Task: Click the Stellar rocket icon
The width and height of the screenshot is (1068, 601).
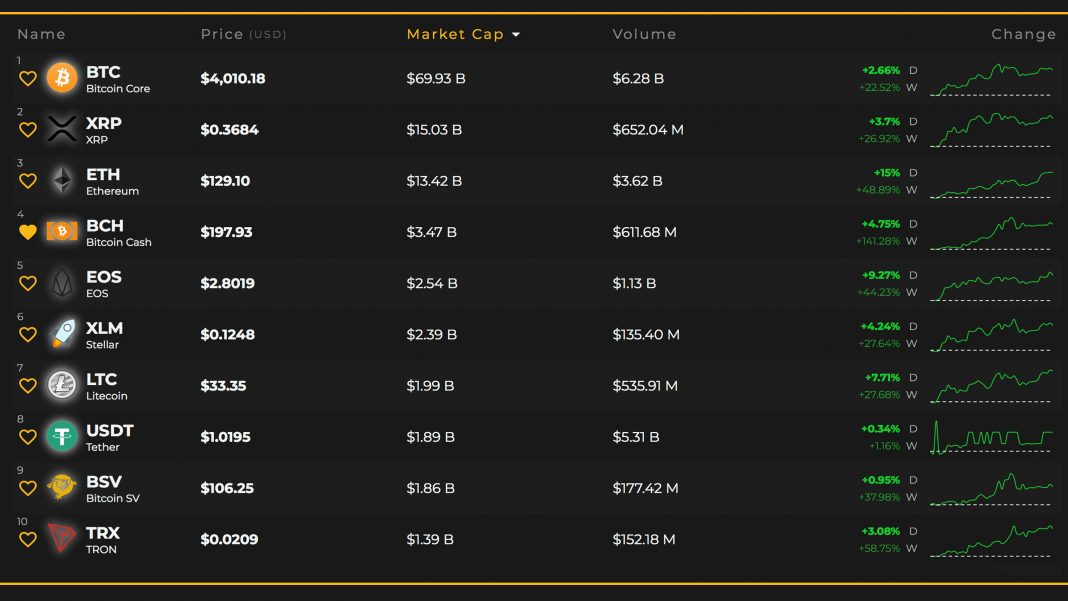Action: tap(62, 334)
